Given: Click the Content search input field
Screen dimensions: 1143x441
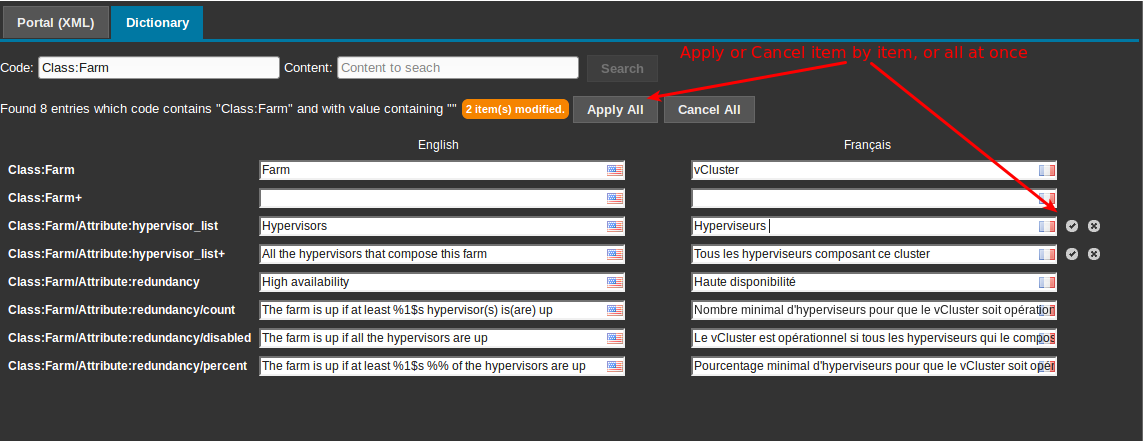Looking at the screenshot, I should (x=458, y=68).
